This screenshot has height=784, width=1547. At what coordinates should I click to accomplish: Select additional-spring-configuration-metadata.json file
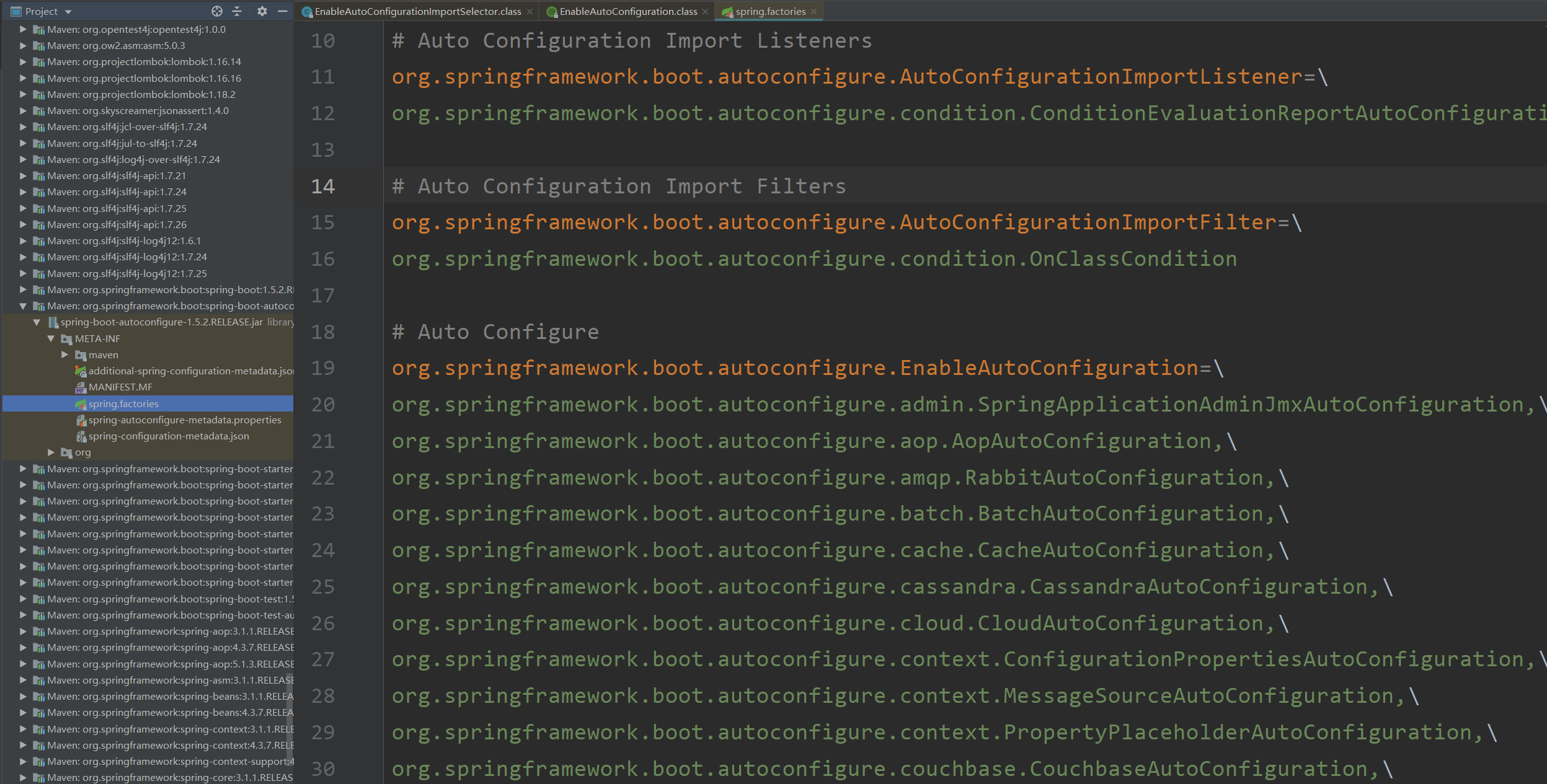pyautogui.click(x=190, y=371)
